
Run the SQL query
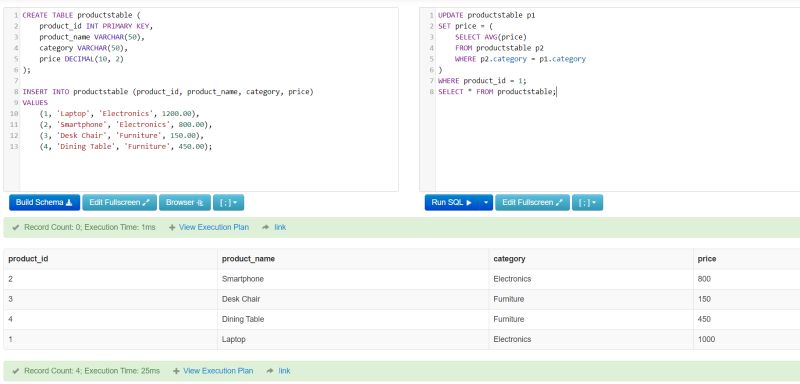tap(452, 202)
